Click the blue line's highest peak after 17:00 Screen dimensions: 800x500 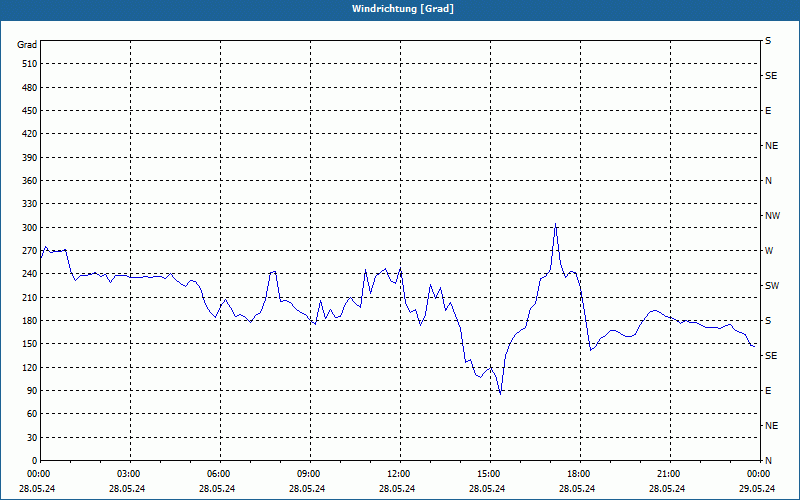point(556,223)
